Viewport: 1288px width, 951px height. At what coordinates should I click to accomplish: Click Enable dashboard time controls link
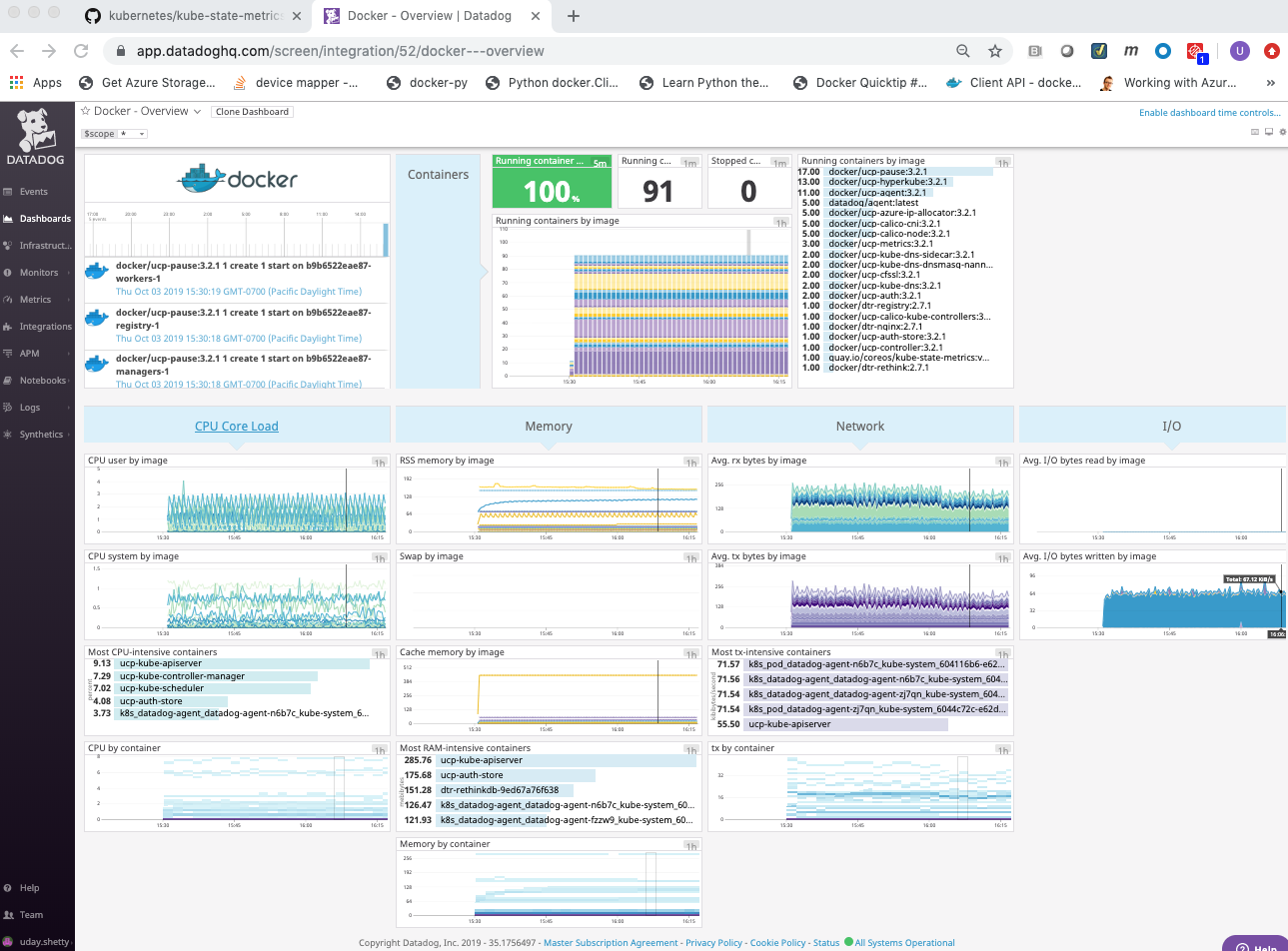pos(1209,113)
